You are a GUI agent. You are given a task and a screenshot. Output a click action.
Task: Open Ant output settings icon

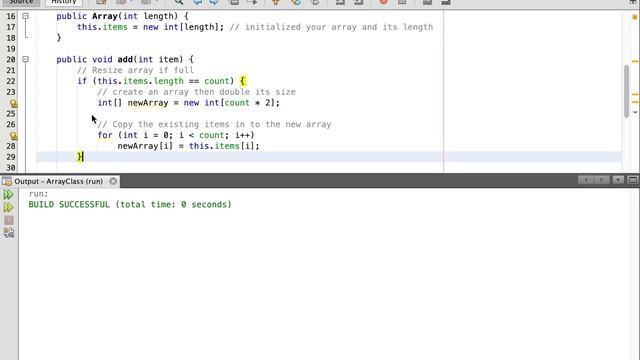[9, 233]
